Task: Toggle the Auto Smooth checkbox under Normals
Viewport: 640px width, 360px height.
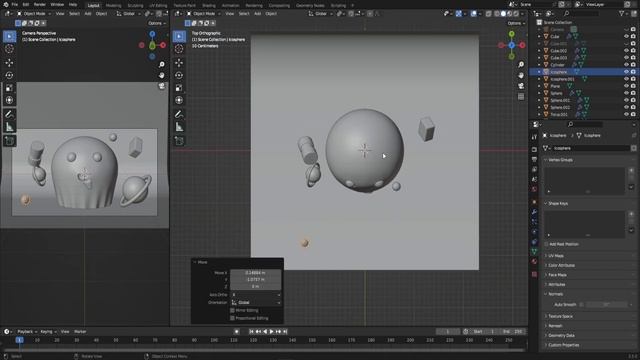Action: tap(582, 304)
